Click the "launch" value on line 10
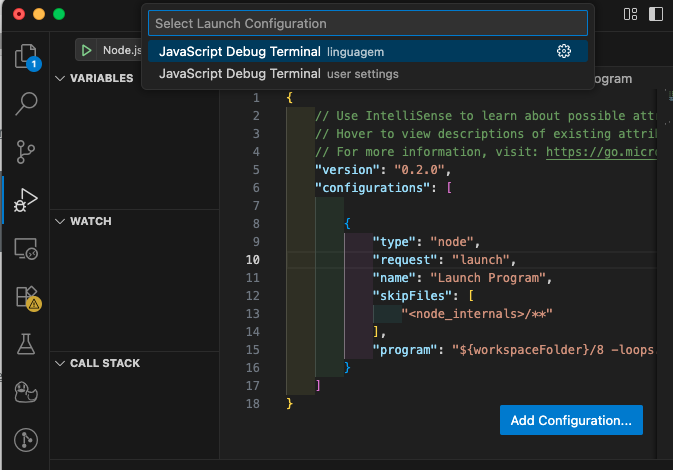The width and height of the screenshot is (673, 470). click(x=481, y=260)
